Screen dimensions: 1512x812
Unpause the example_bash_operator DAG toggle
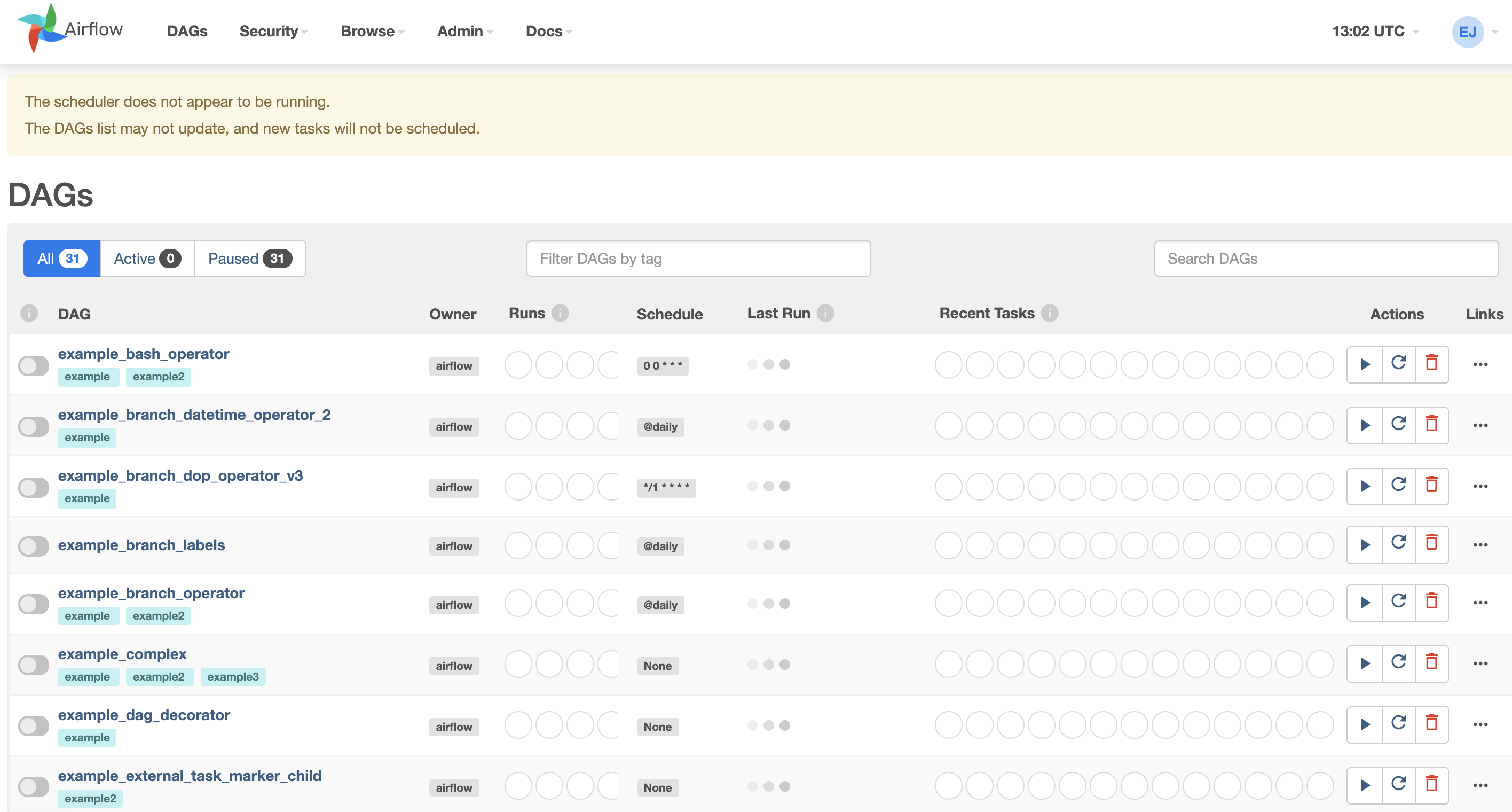click(x=34, y=366)
